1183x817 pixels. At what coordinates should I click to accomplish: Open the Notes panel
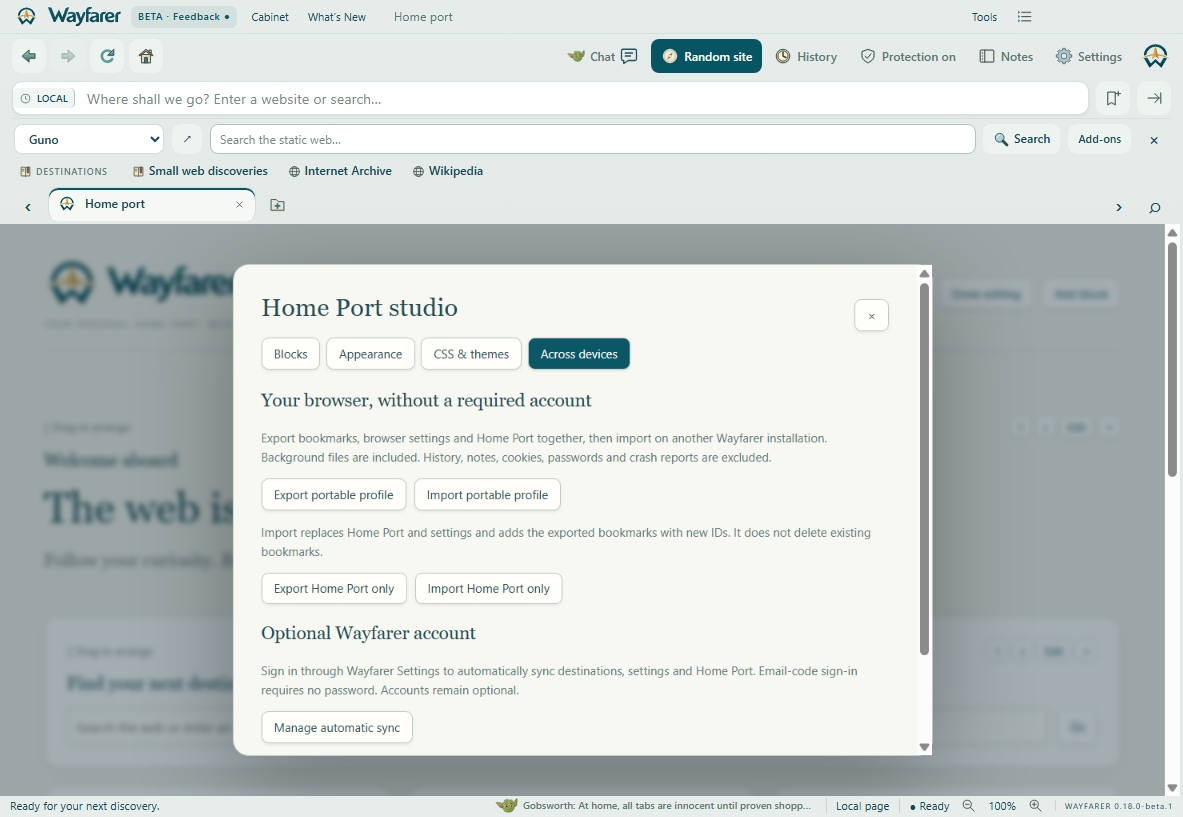click(1006, 57)
